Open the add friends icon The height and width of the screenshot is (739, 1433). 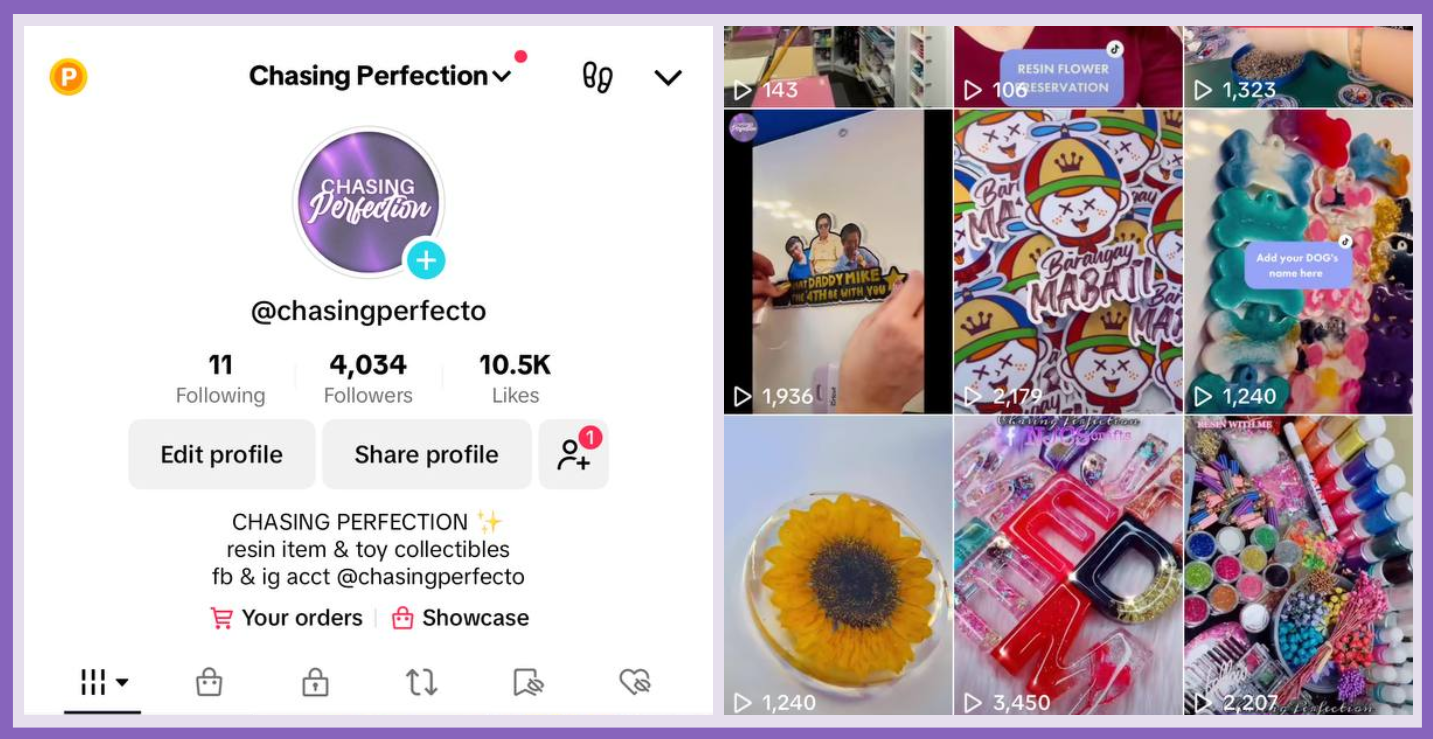[x=574, y=454]
